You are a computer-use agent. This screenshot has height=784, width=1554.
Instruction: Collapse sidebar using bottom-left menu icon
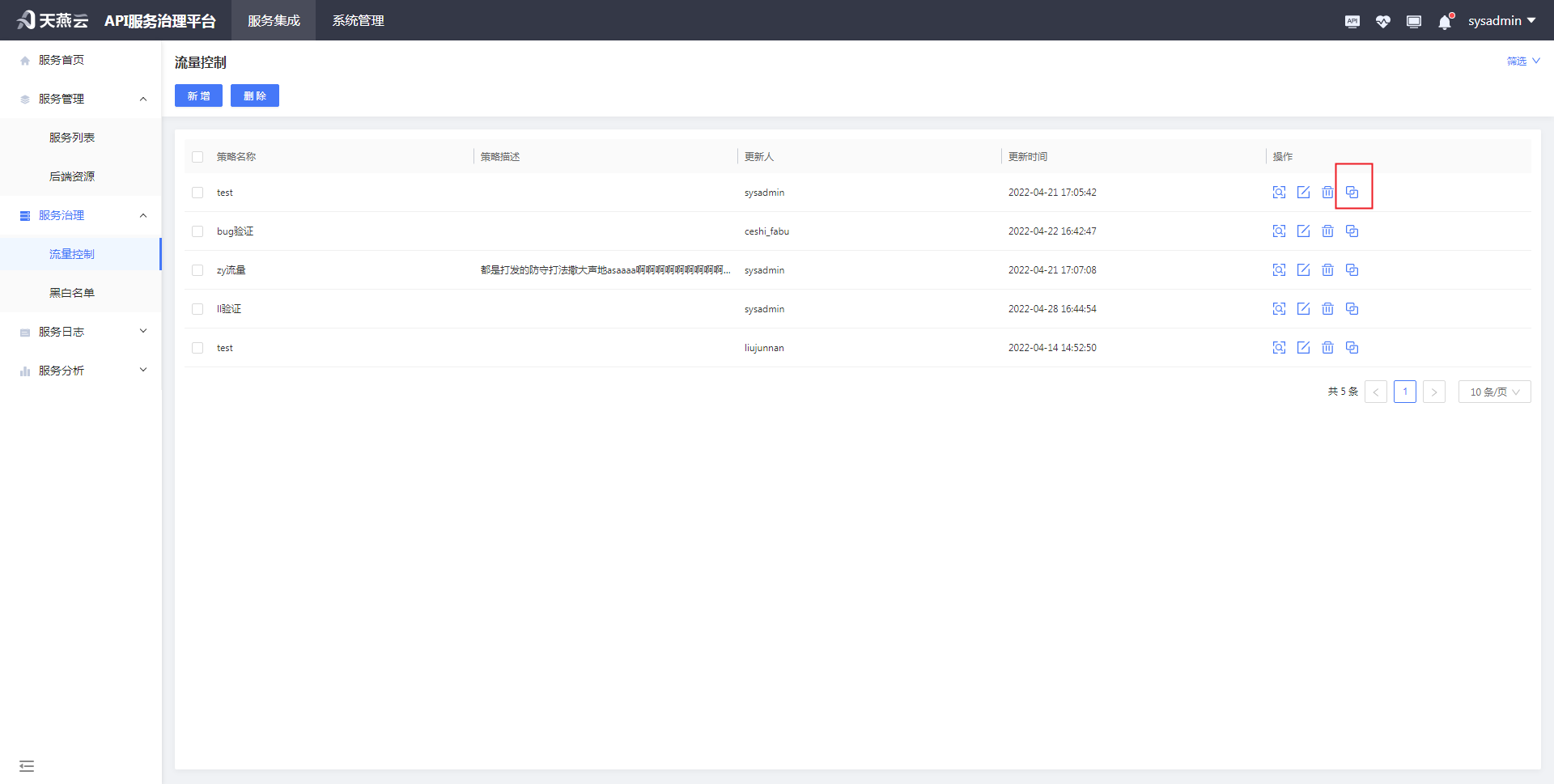(27, 765)
